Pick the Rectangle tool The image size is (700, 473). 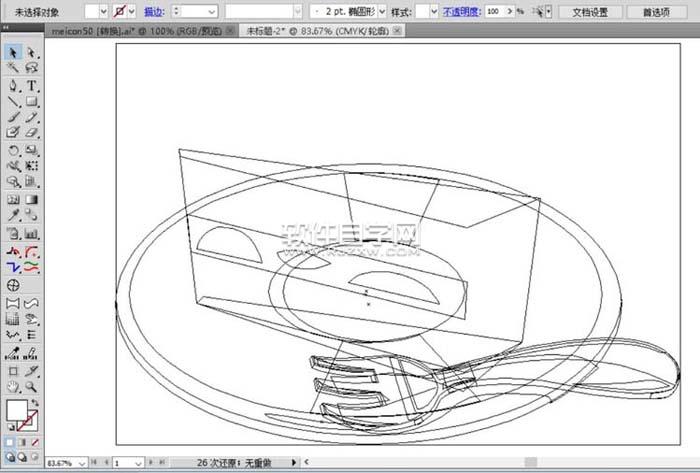(x=31, y=101)
